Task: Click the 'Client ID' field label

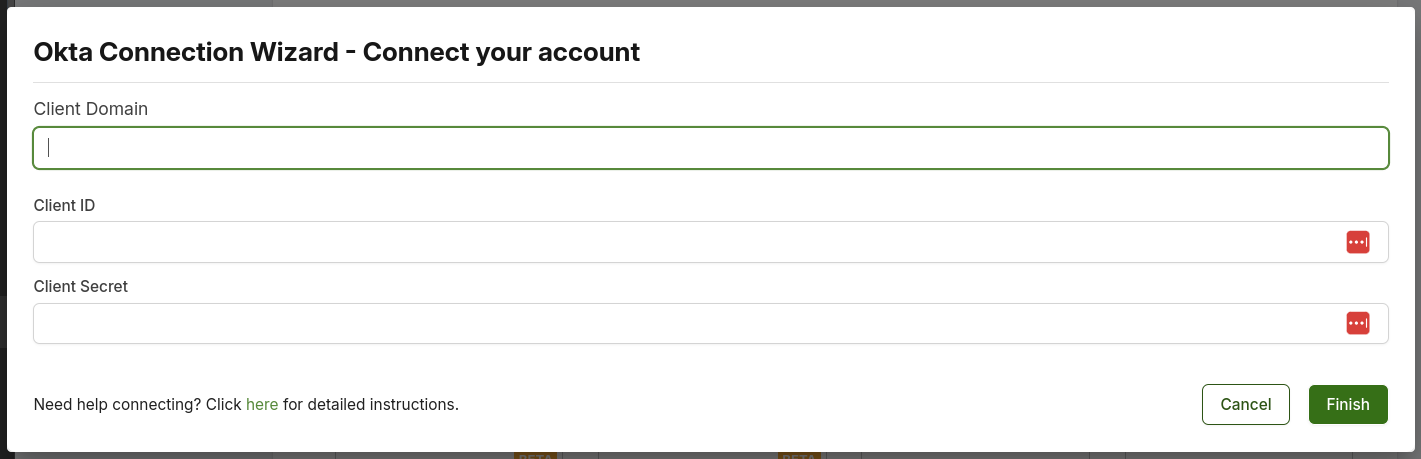Action: coord(65,205)
